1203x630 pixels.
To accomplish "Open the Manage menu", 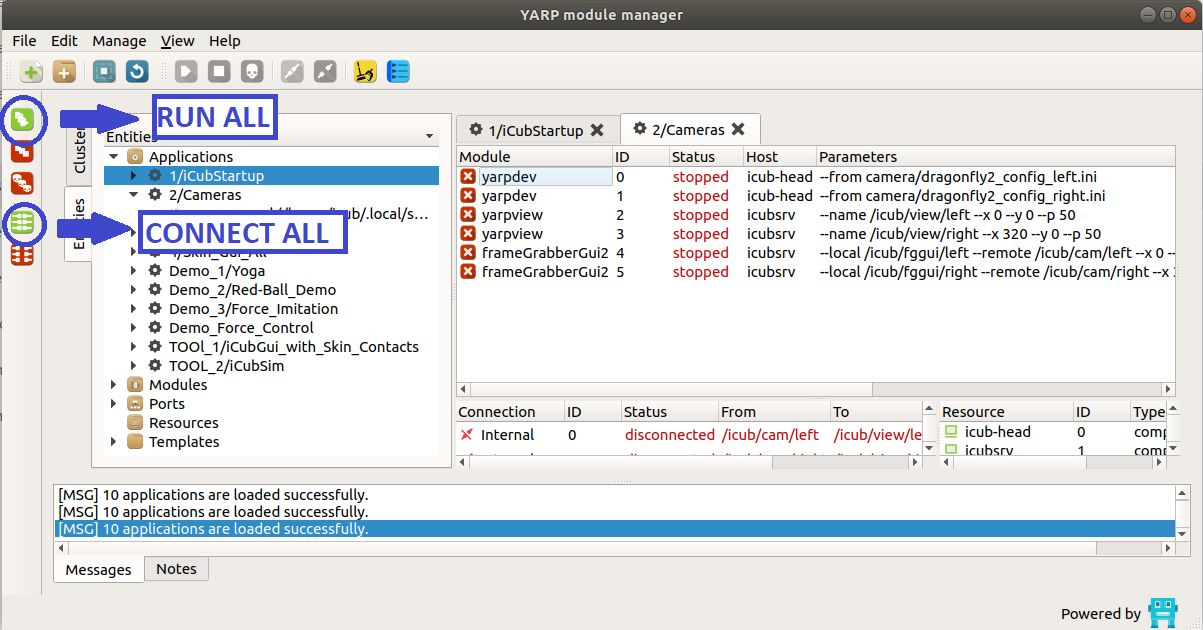I will tap(119, 41).
